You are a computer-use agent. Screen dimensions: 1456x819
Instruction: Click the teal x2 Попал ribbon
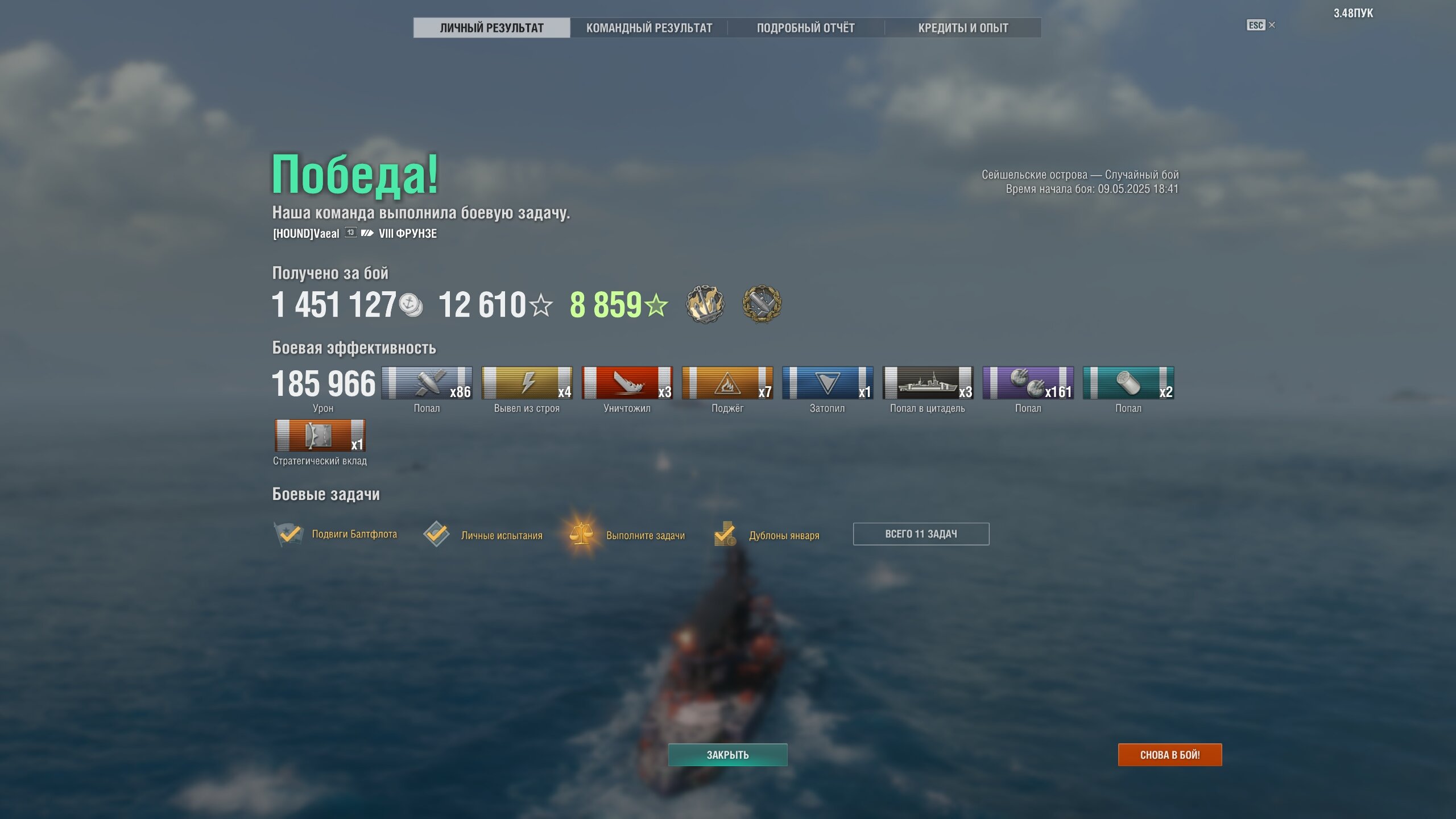1128,383
